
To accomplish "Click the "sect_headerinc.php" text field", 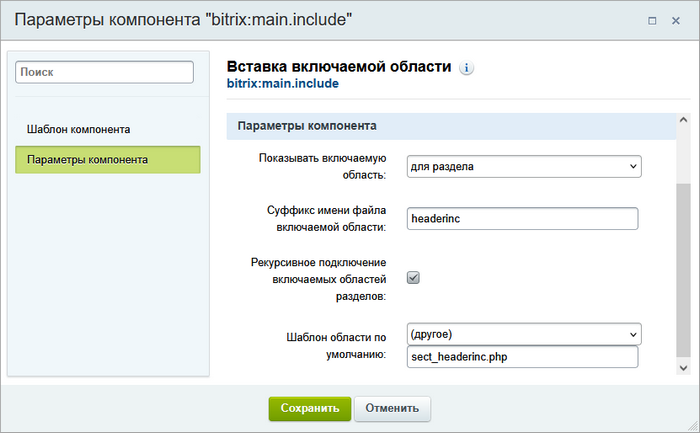I will (x=523, y=357).
